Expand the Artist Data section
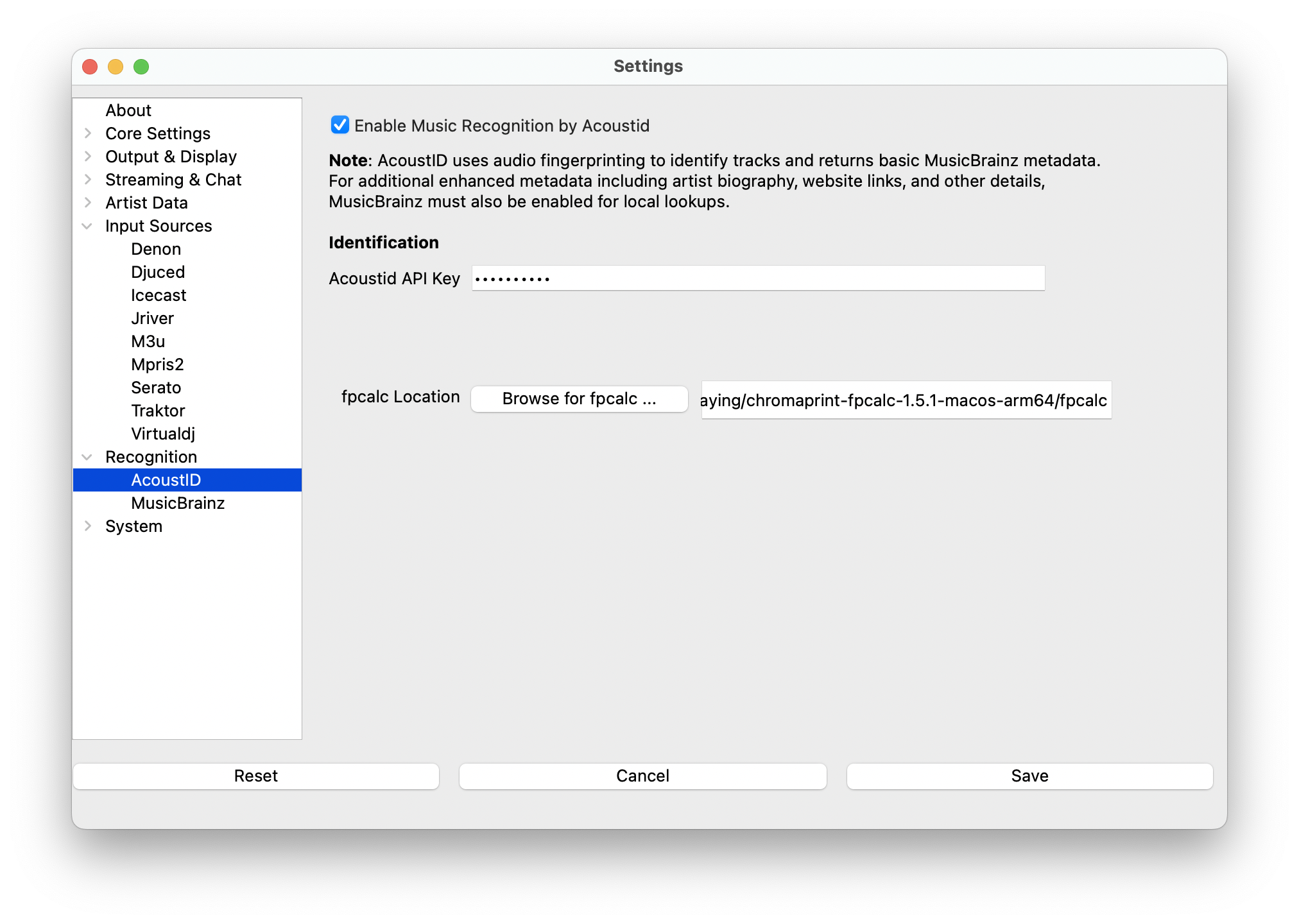Screen dimensions: 1299x924 (x=88, y=203)
